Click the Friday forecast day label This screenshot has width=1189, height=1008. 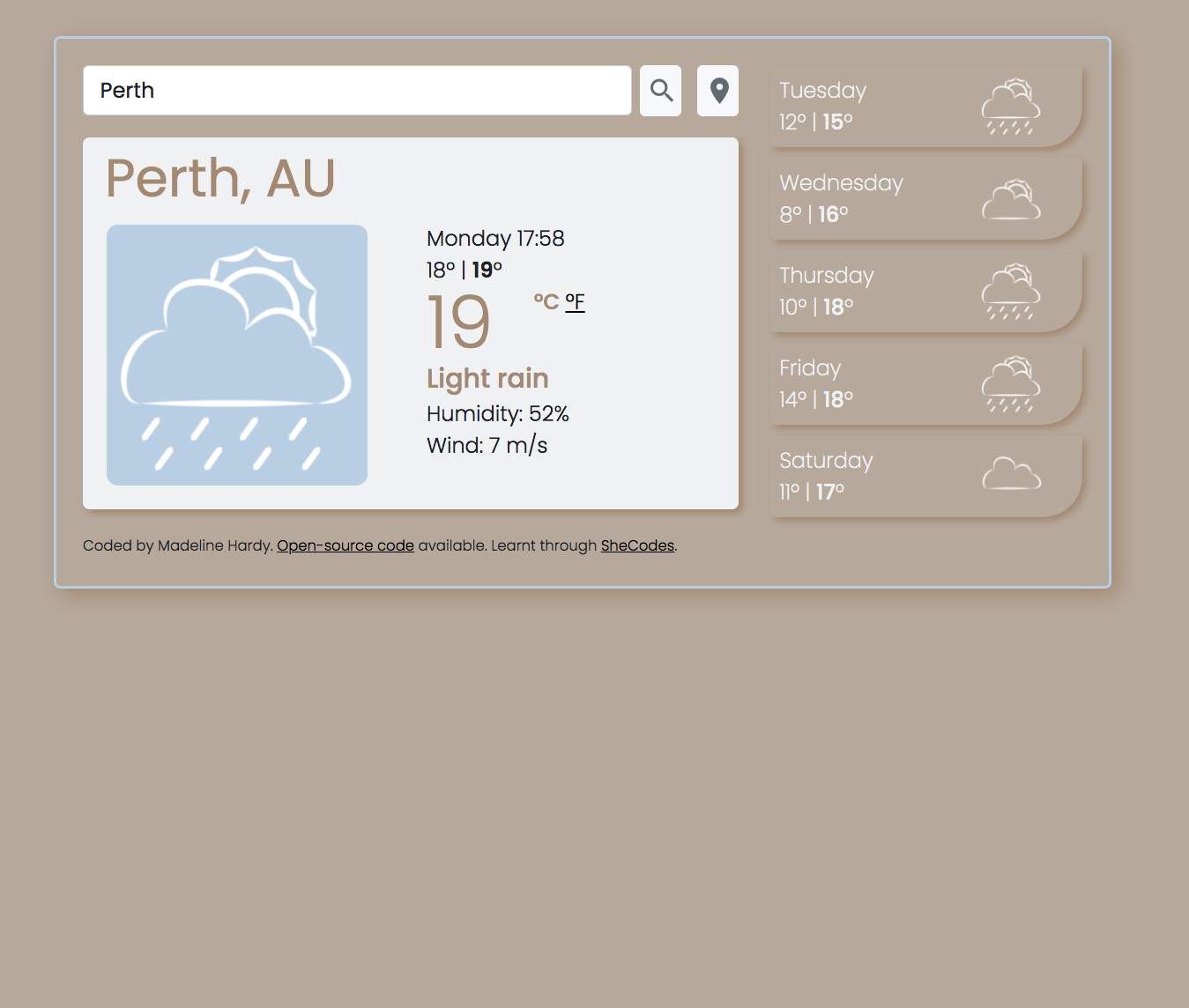pyautogui.click(x=810, y=368)
